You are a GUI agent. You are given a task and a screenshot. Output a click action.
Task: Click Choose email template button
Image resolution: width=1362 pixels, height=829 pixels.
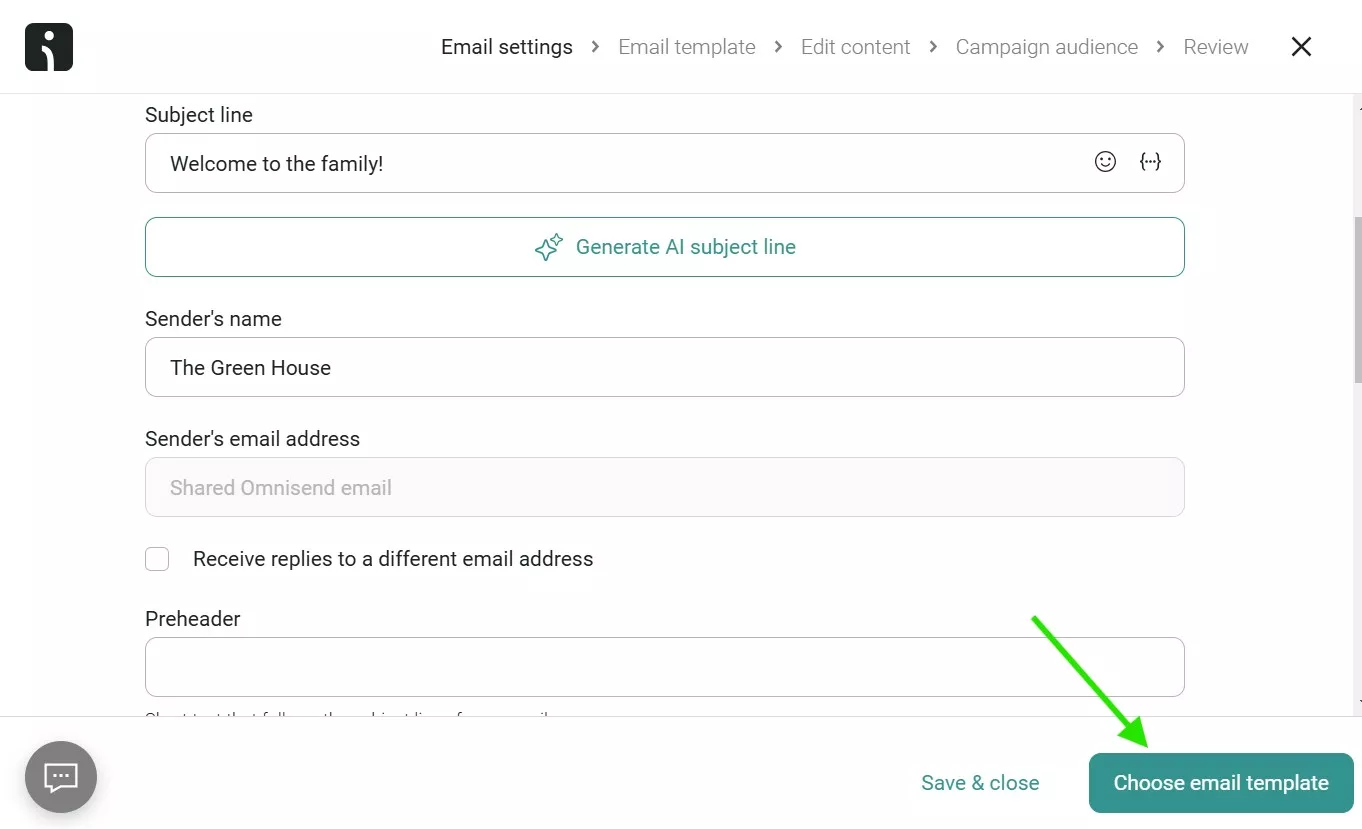click(x=1221, y=783)
